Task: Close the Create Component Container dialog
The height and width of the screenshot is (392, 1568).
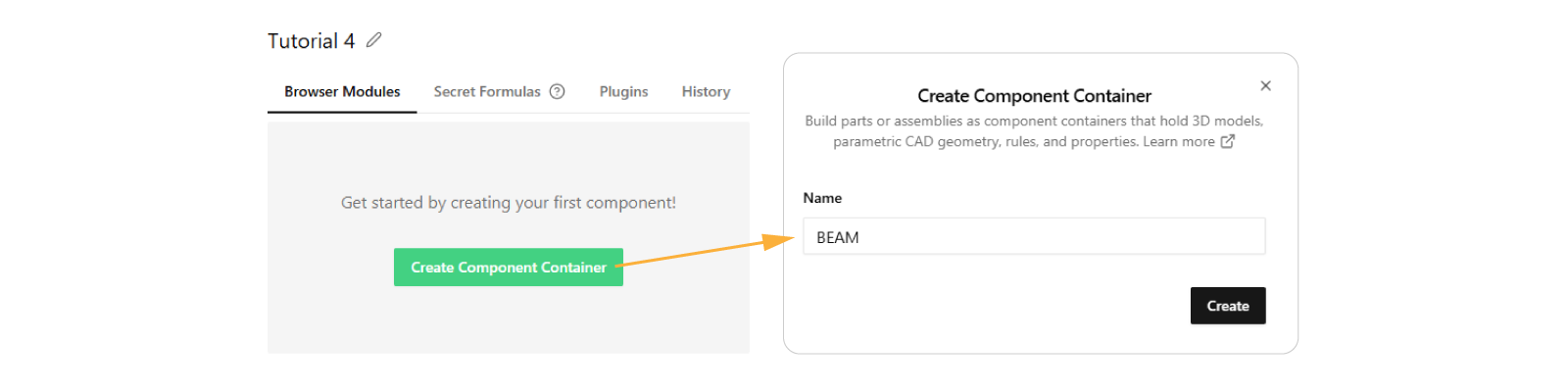Action: (1265, 86)
